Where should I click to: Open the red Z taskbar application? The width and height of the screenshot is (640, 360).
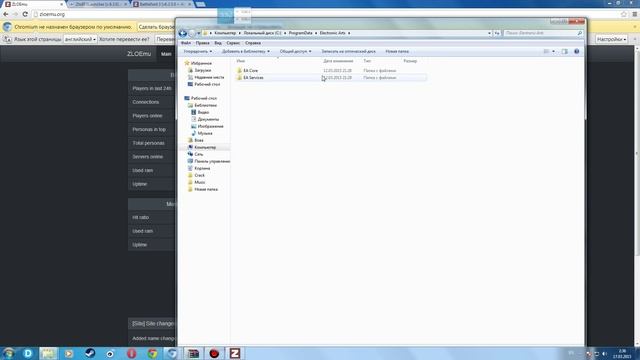(x=235, y=353)
